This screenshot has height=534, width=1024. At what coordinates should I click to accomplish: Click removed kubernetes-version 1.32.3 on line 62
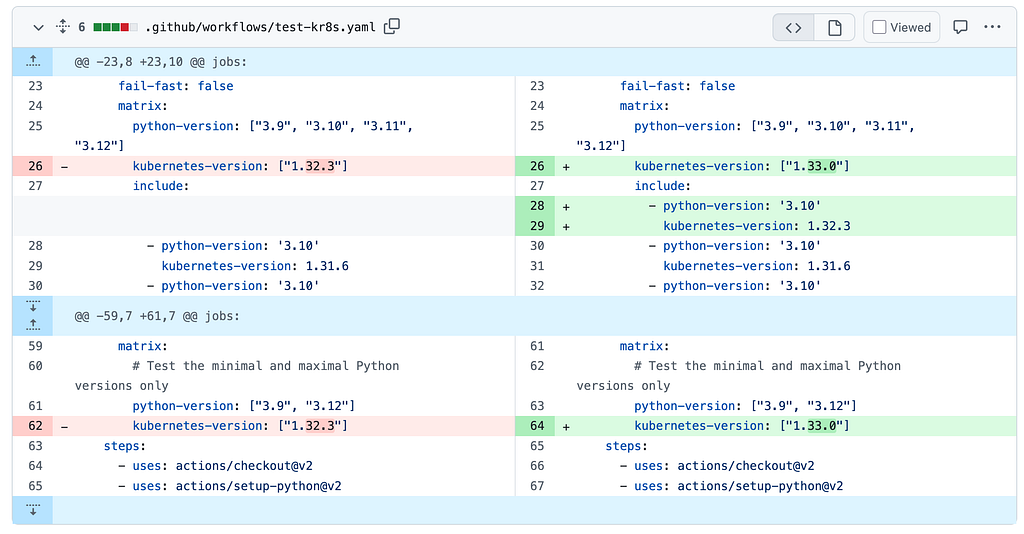click(x=240, y=426)
